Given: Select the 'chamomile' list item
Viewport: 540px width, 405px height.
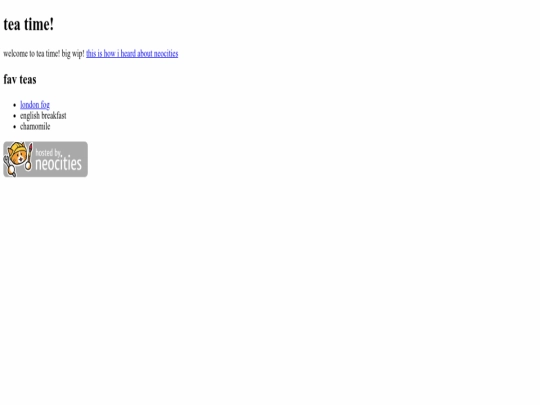Looking at the screenshot, I should pos(35,127).
